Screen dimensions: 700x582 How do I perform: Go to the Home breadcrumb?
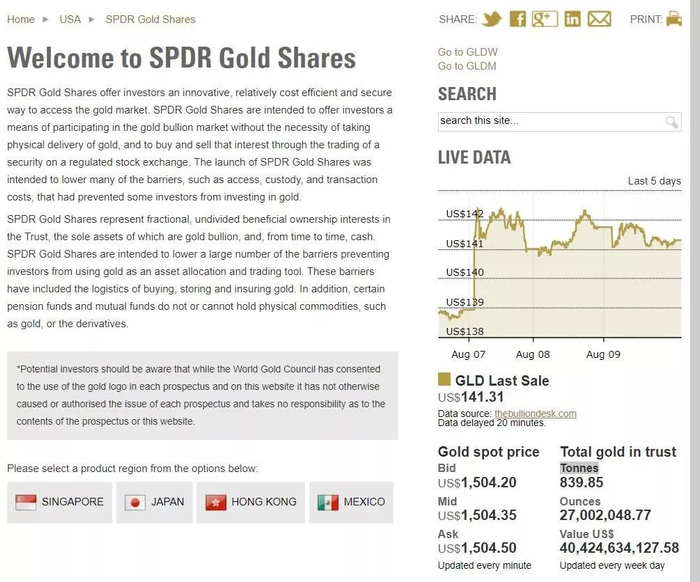point(21,19)
